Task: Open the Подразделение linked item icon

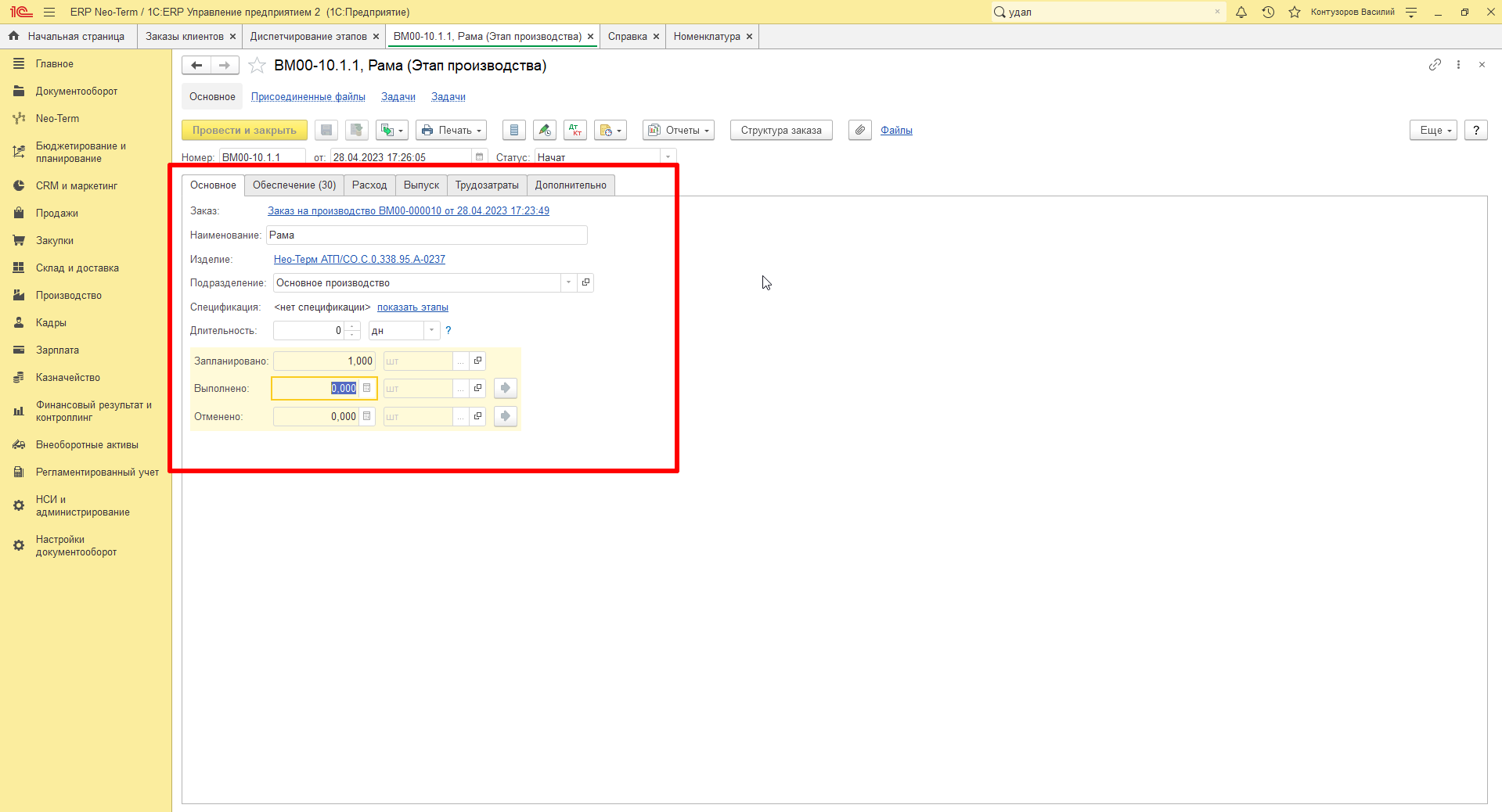Action: (585, 282)
